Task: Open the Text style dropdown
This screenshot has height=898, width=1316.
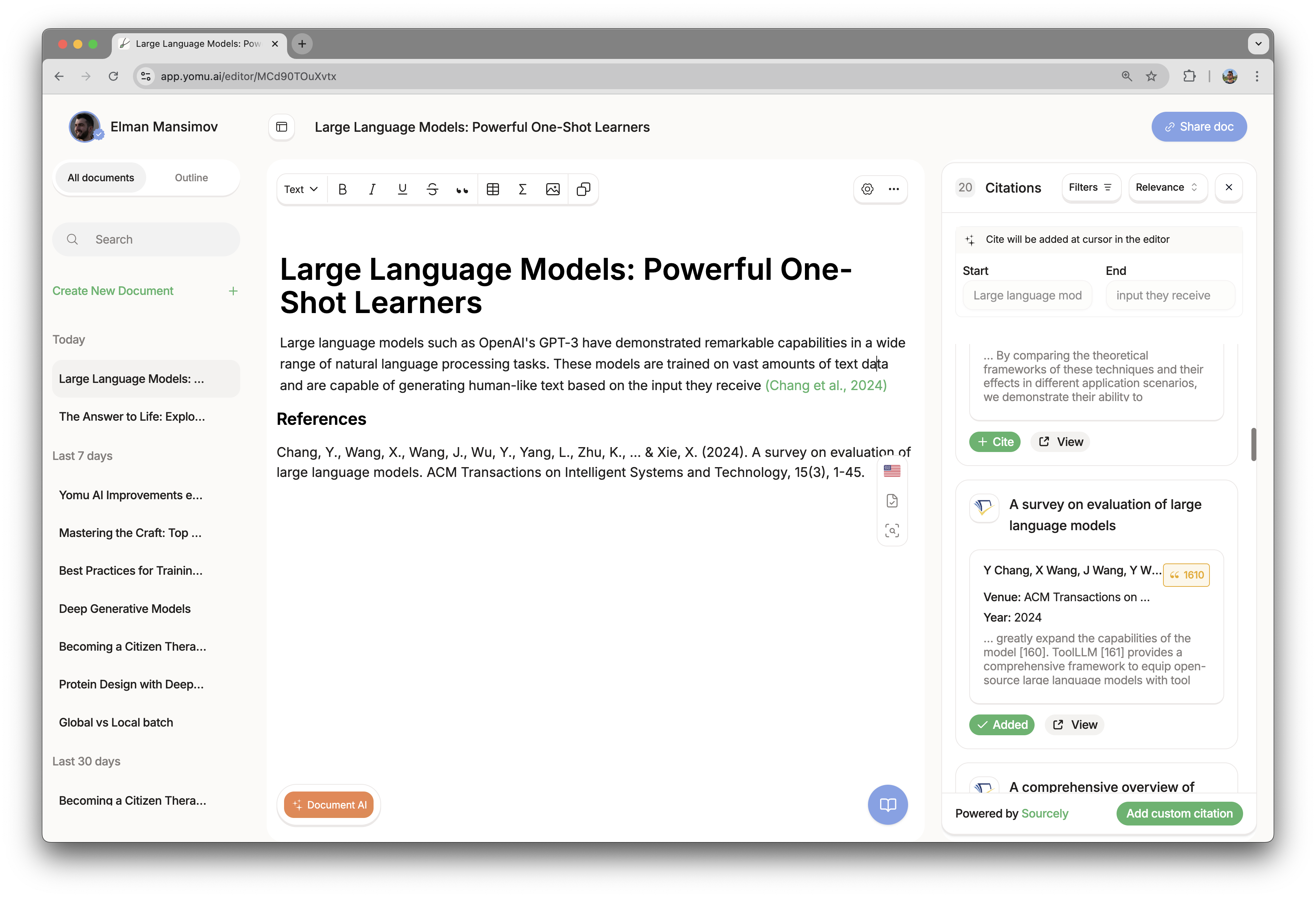Action: pyautogui.click(x=300, y=189)
